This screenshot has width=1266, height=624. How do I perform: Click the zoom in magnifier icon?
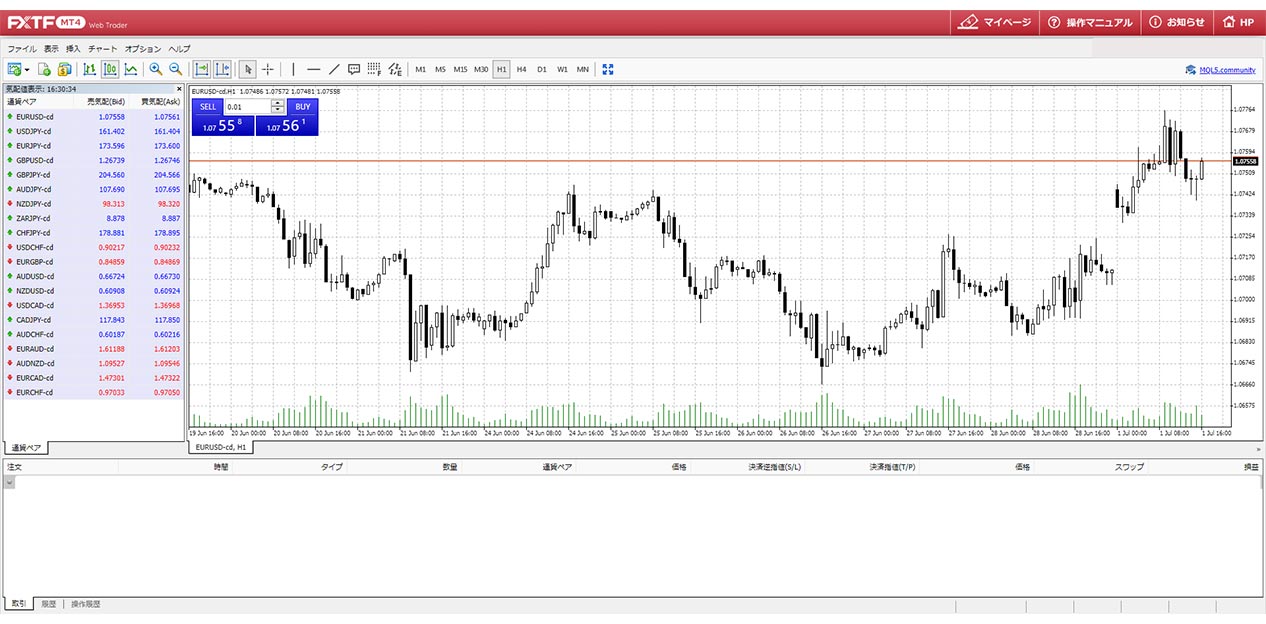pyautogui.click(x=155, y=69)
